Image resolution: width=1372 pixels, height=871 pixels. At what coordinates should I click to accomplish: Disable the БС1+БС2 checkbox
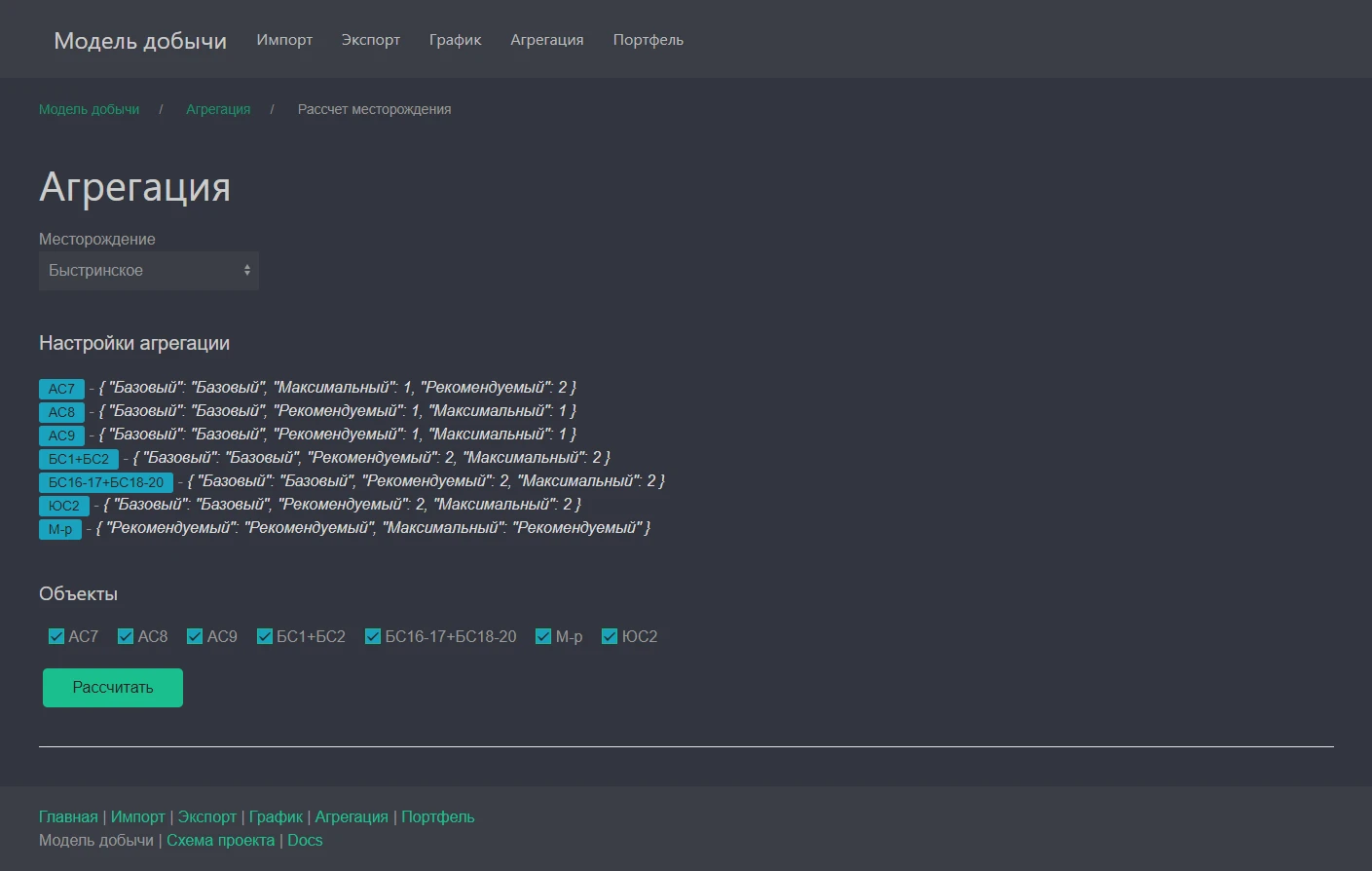(x=264, y=636)
